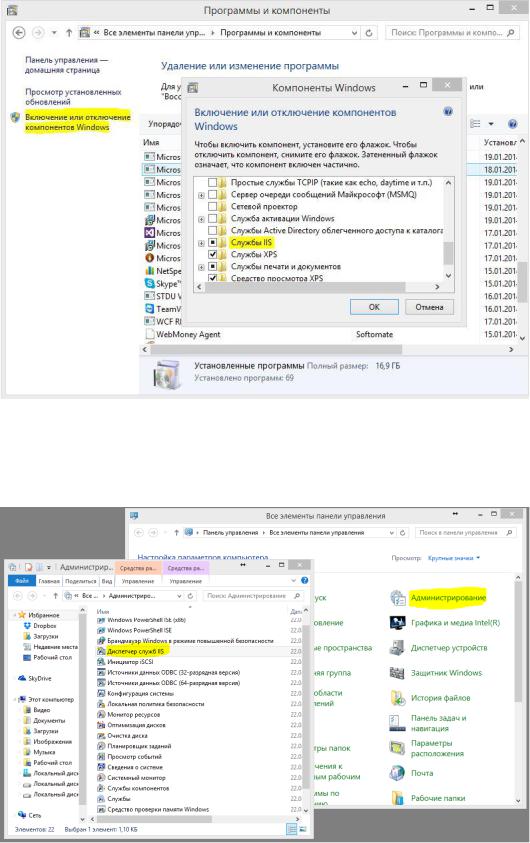Toggle Сервер очереди сообщений (MSMQ) checkbox
530x843 pixels.
(213, 194)
